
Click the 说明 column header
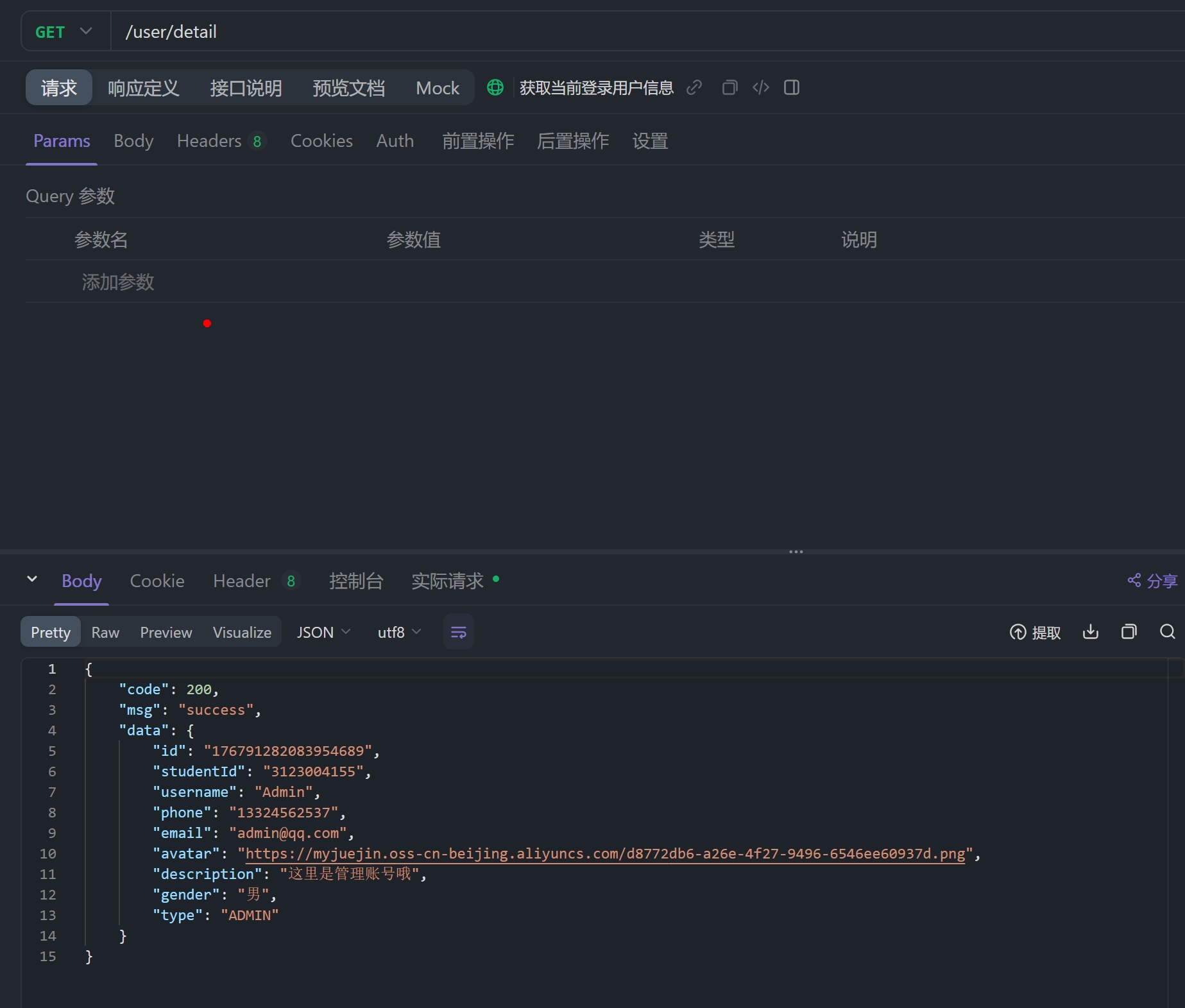point(859,239)
